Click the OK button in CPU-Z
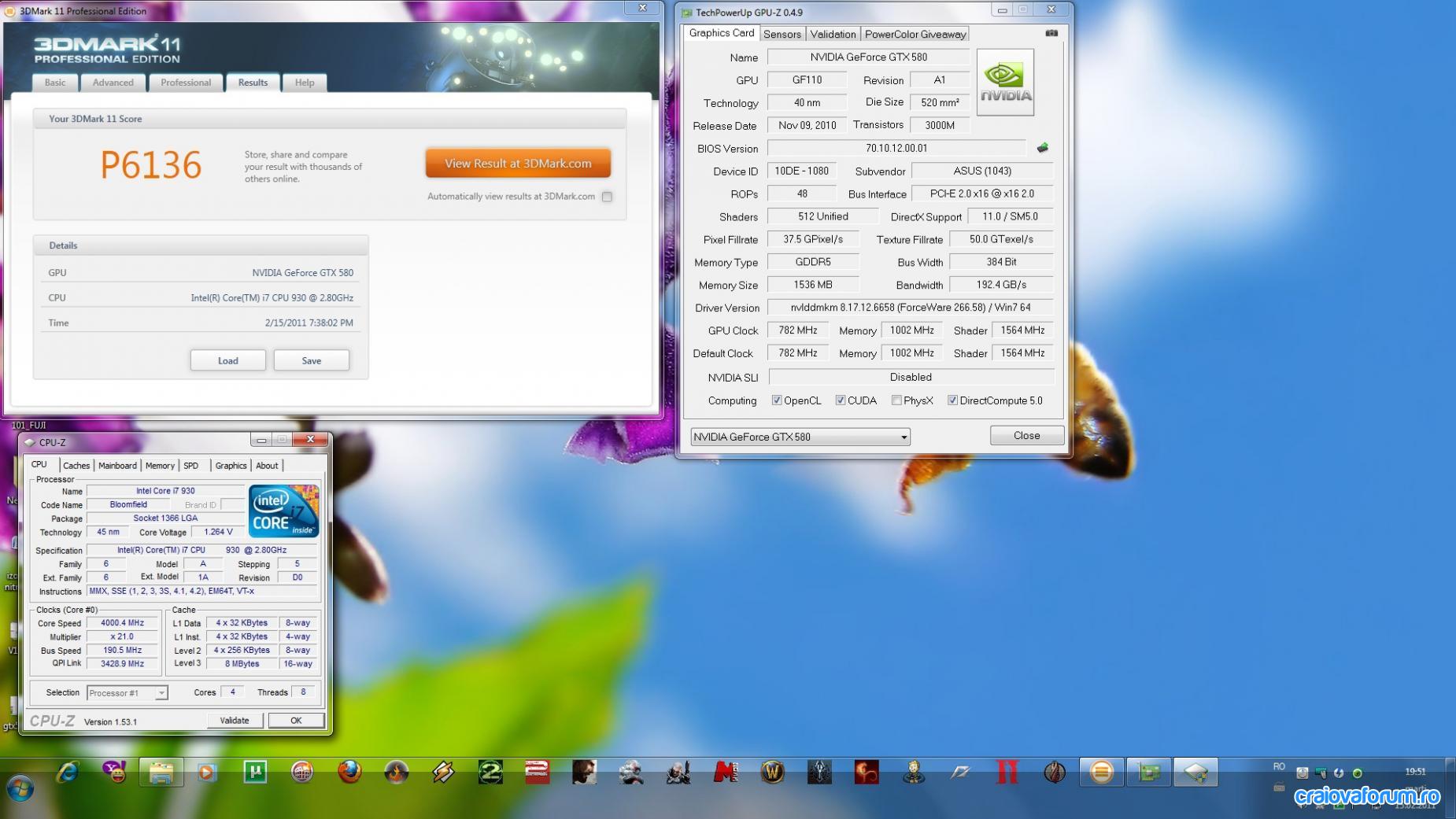The height and width of the screenshot is (819, 1456). 296,721
